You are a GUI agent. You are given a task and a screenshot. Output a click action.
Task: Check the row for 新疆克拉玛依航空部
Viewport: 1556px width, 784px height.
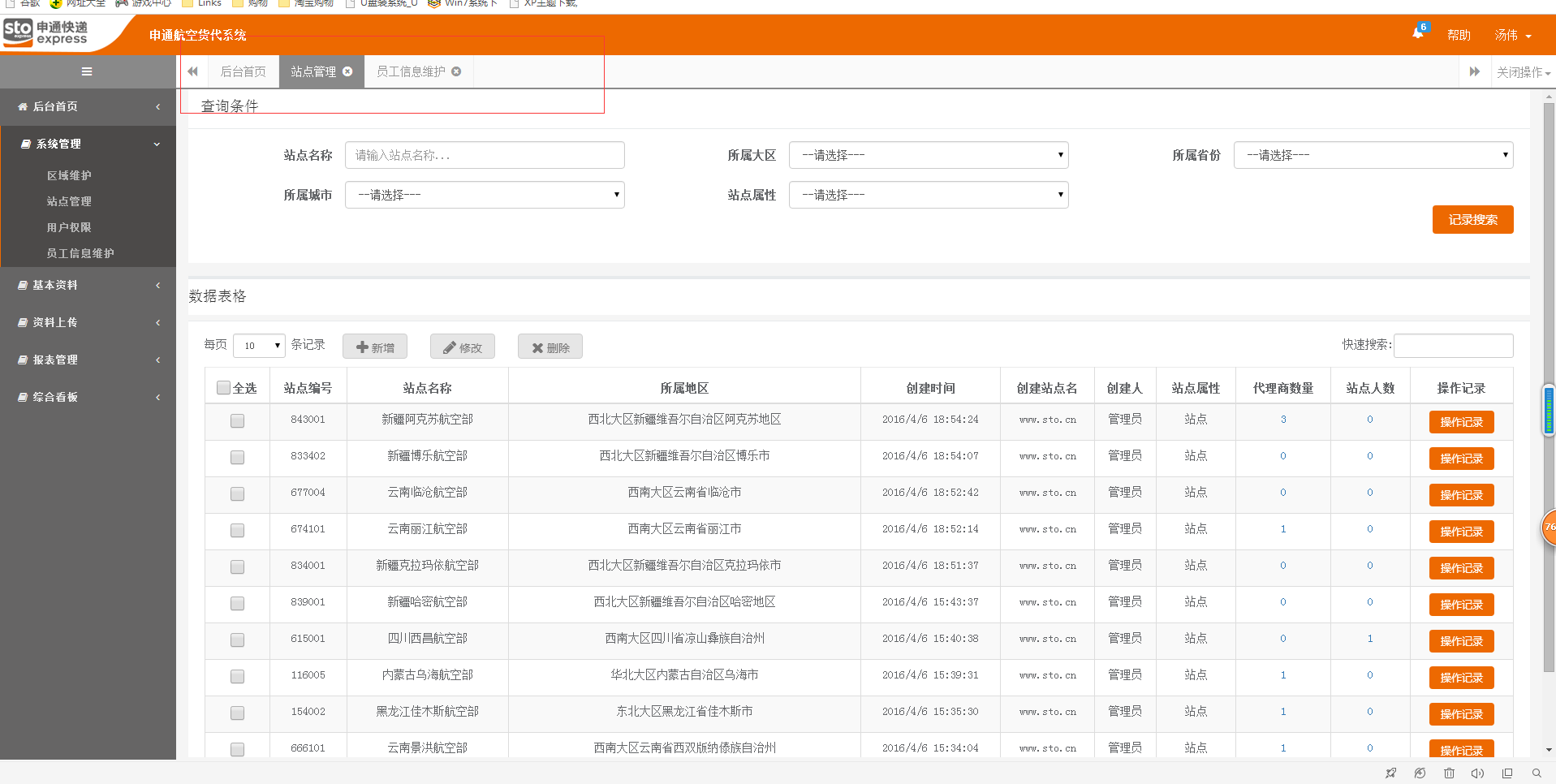point(237,567)
